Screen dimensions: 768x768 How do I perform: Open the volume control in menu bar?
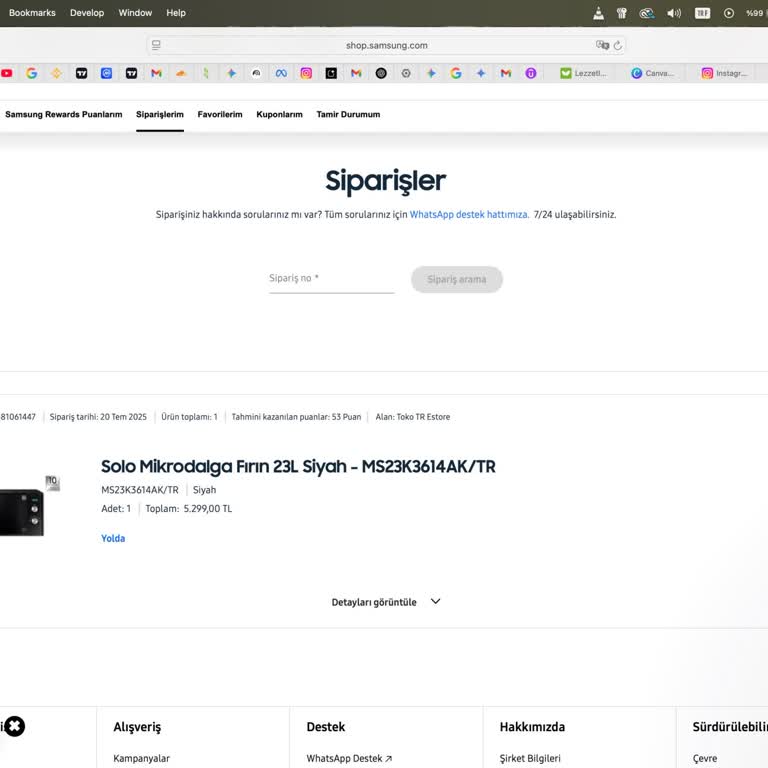tap(674, 13)
